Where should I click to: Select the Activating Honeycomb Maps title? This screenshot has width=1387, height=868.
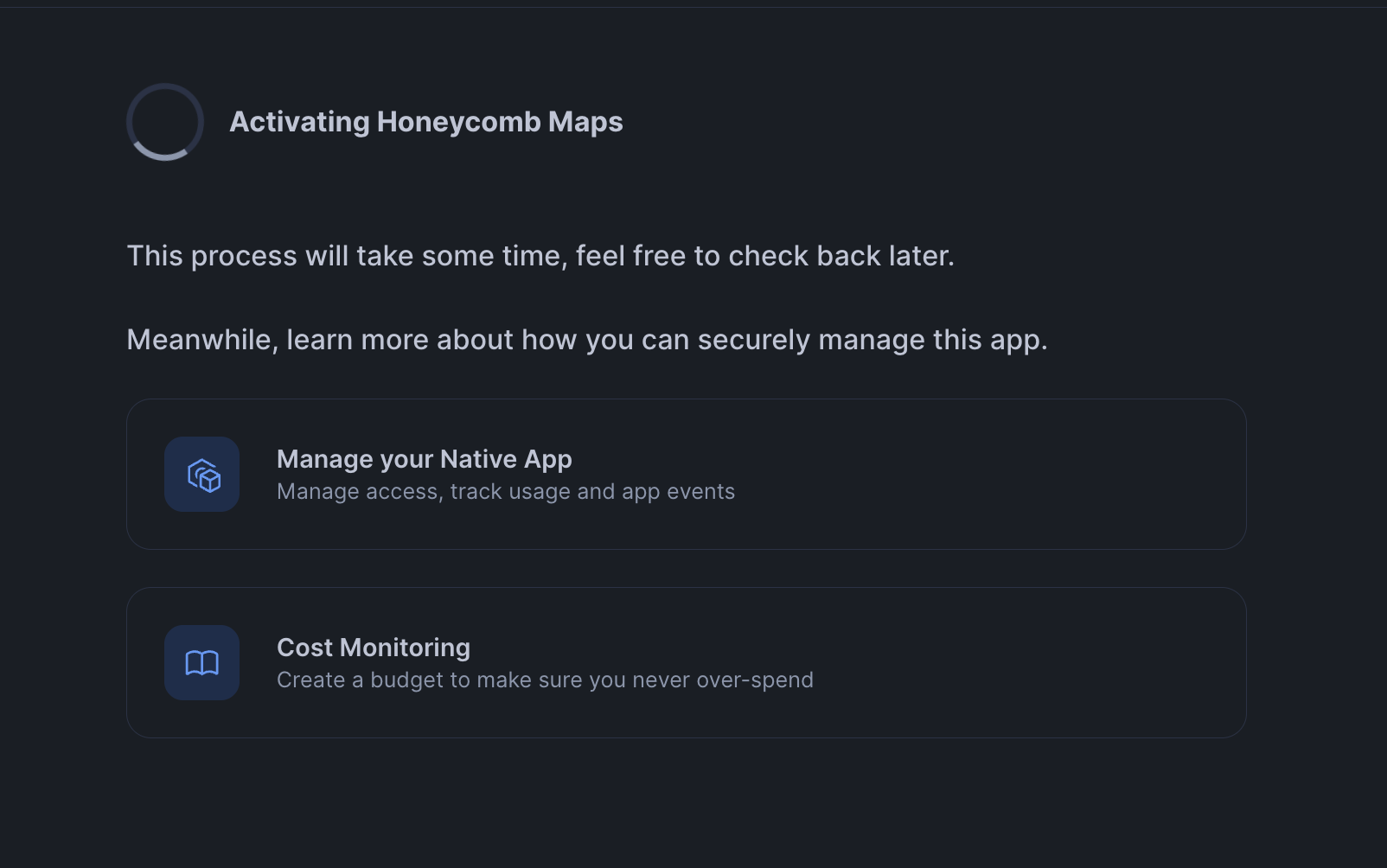[425, 122]
